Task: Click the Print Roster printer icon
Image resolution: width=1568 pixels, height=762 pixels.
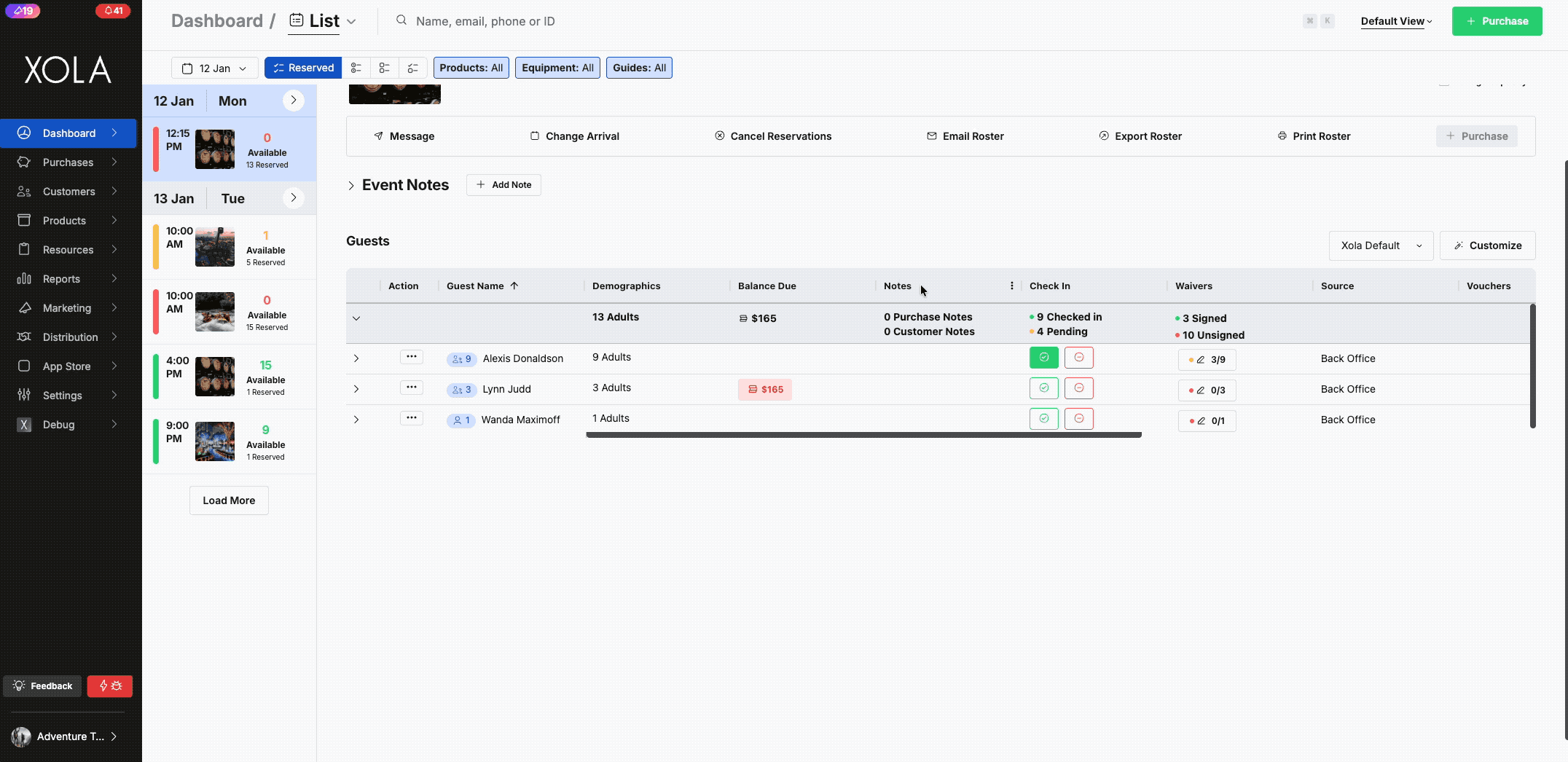Action: coord(1282,136)
